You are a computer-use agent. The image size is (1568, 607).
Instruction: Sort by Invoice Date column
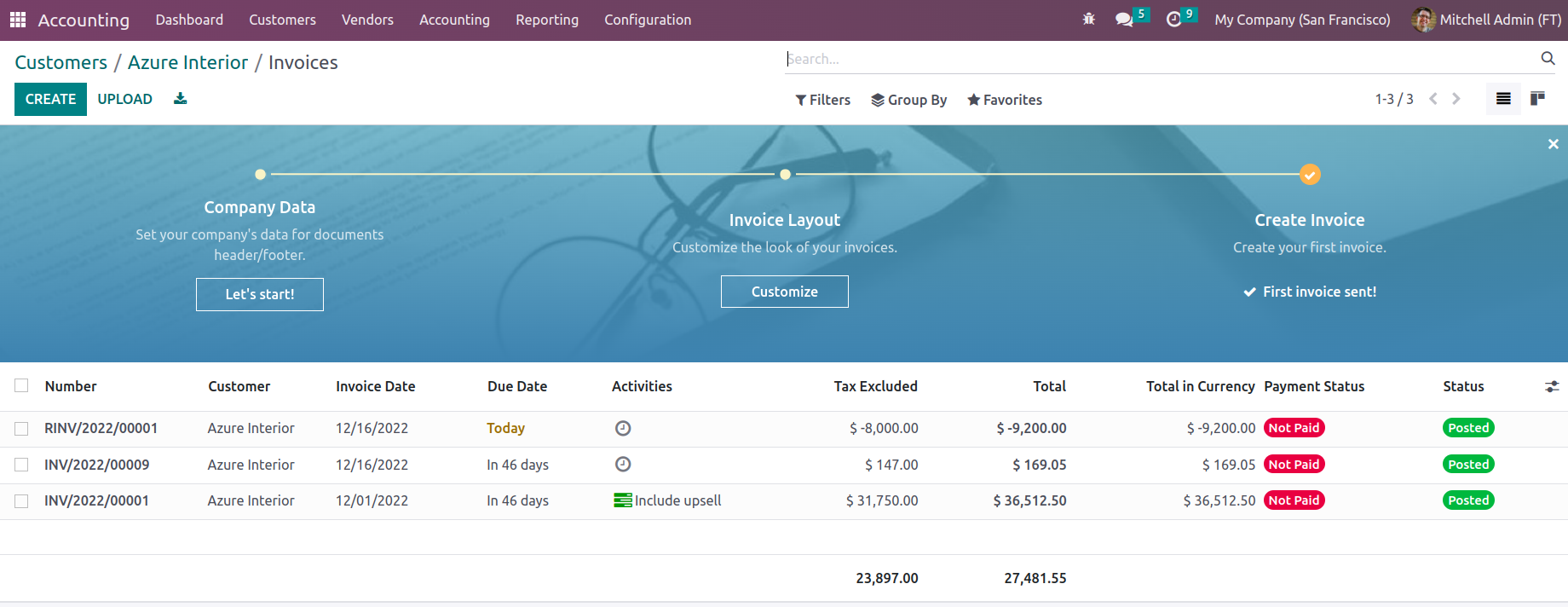[x=376, y=386]
